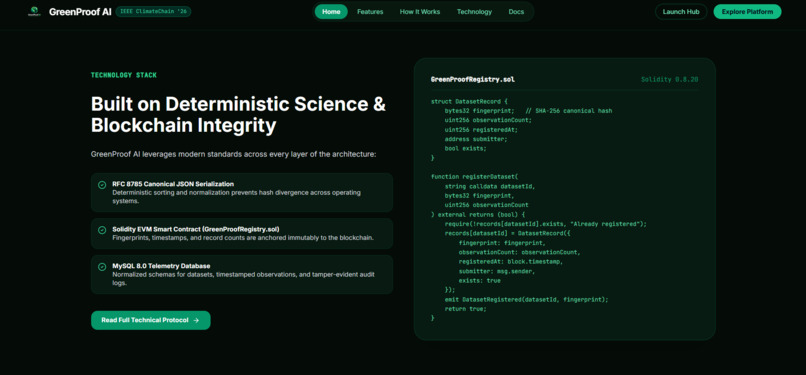Click the 'address submitter;' code line
Viewport: 806px width, 375px height.
click(476, 139)
